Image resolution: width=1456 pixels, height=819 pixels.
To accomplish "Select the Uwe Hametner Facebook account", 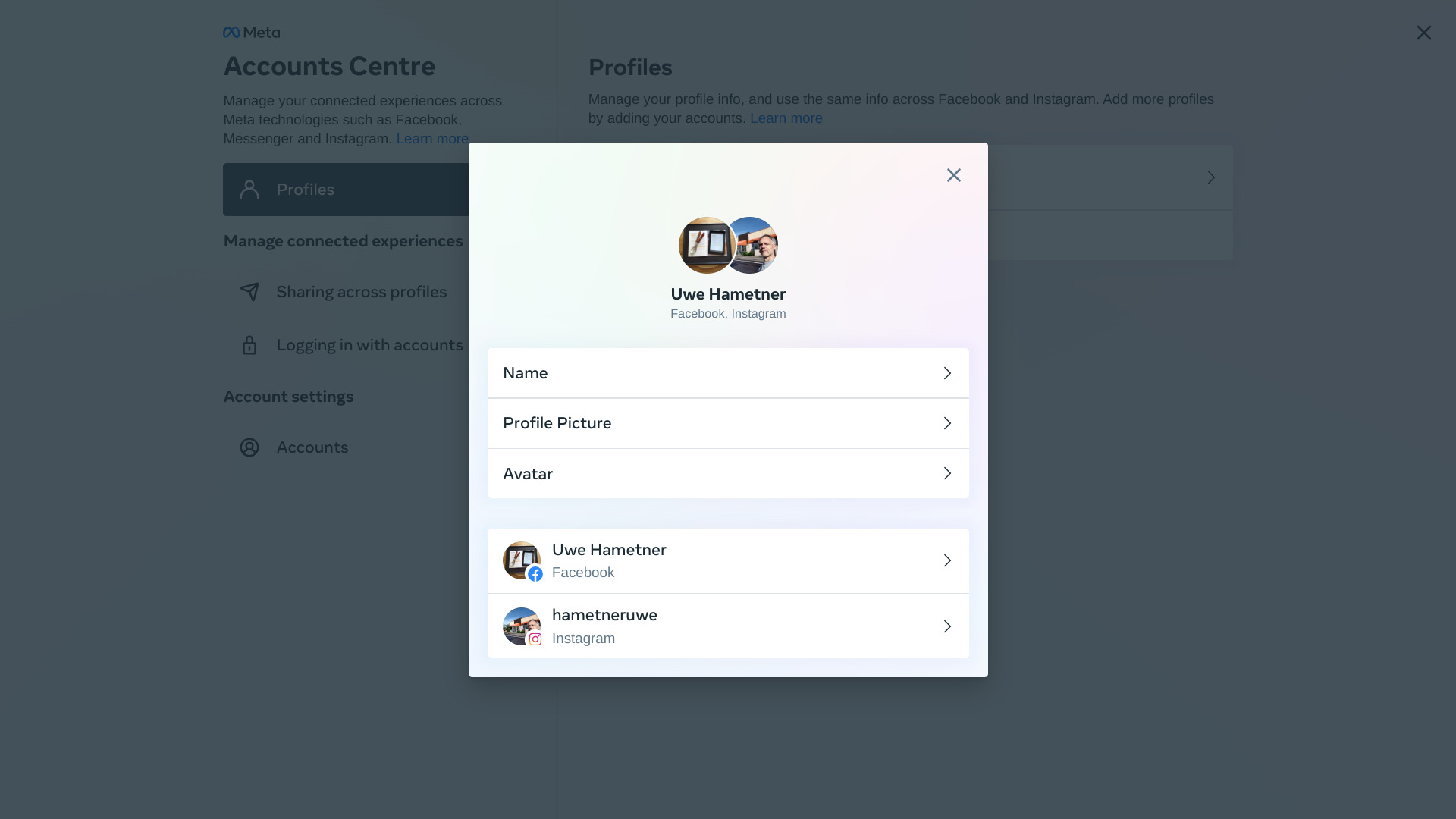I will click(728, 561).
